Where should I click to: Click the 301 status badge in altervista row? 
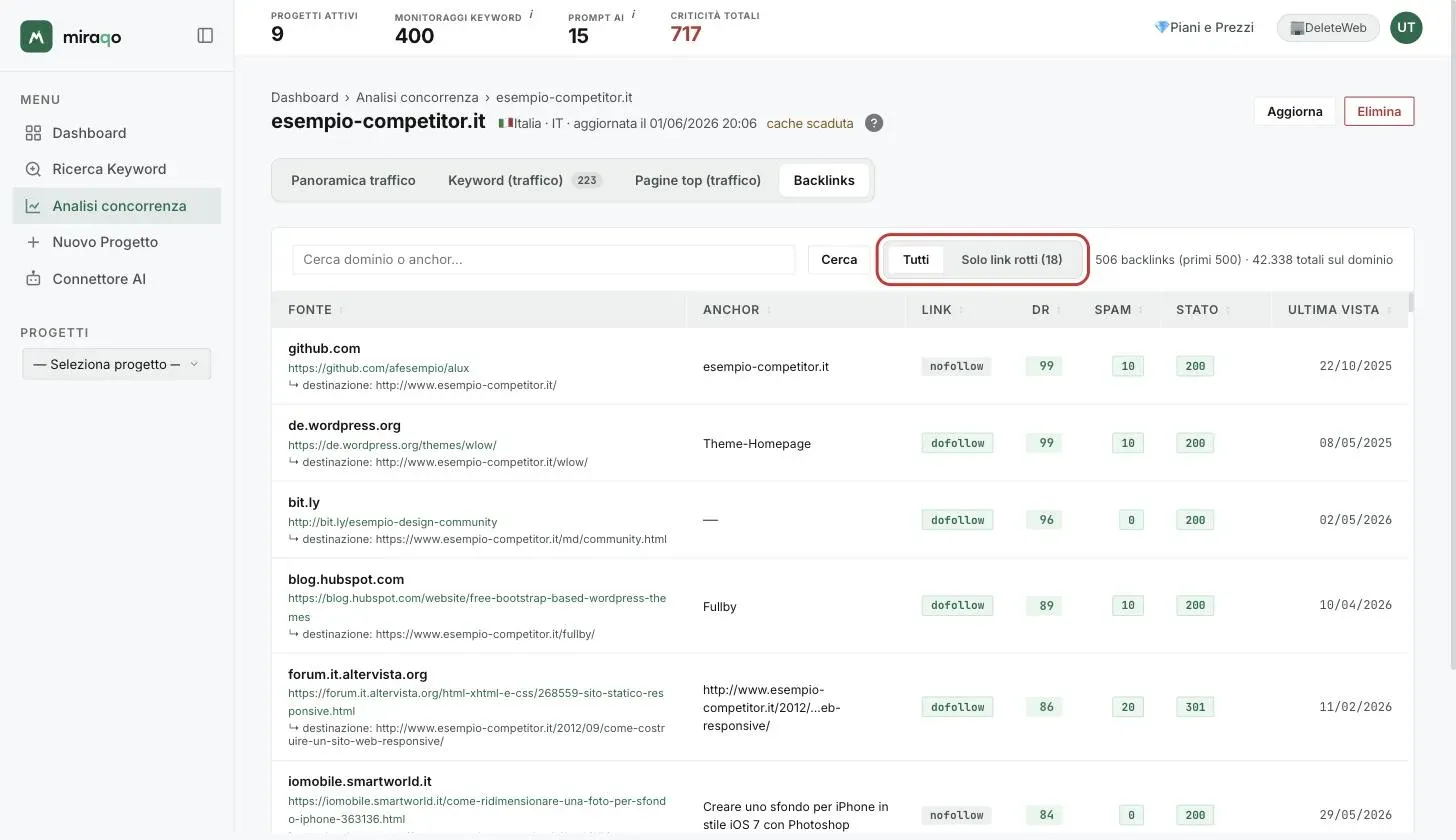tap(1195, 707)
